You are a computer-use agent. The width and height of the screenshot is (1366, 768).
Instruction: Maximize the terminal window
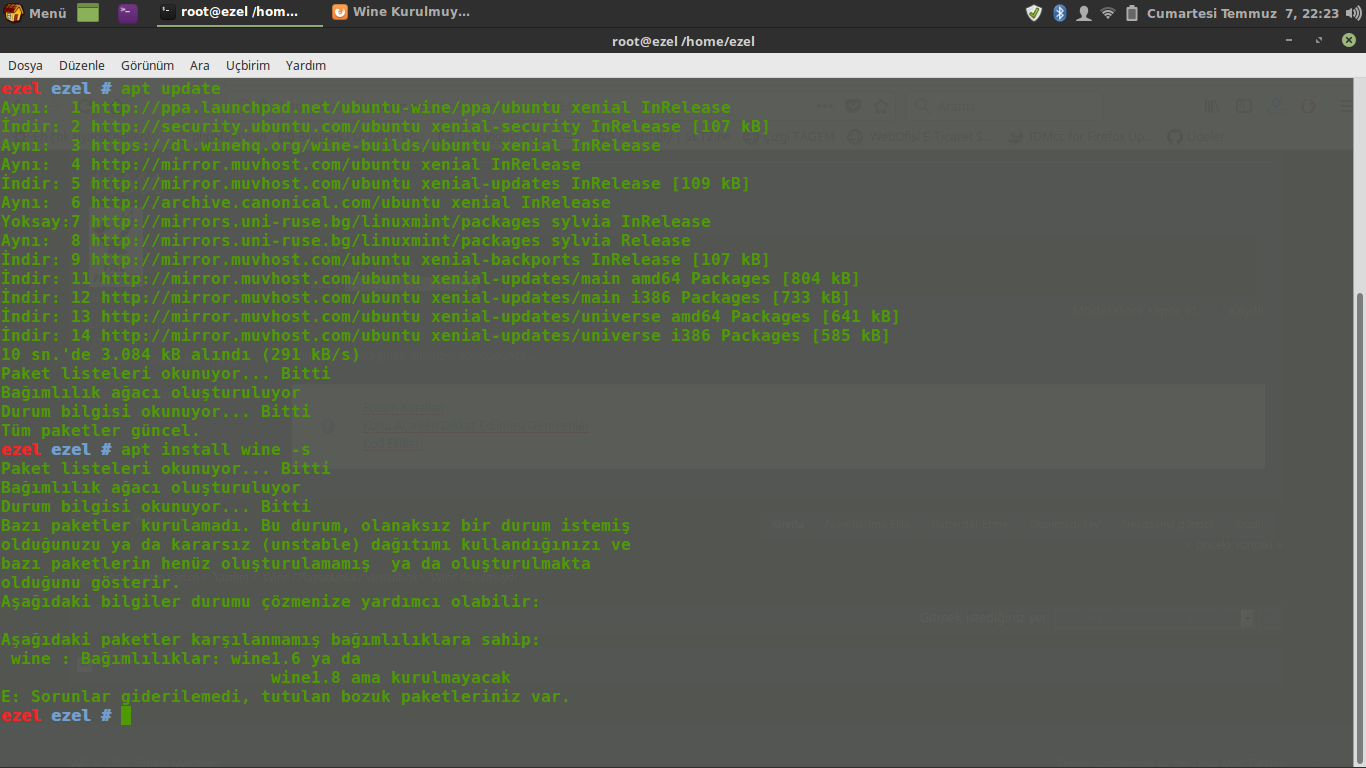(x=1320, y=41)
